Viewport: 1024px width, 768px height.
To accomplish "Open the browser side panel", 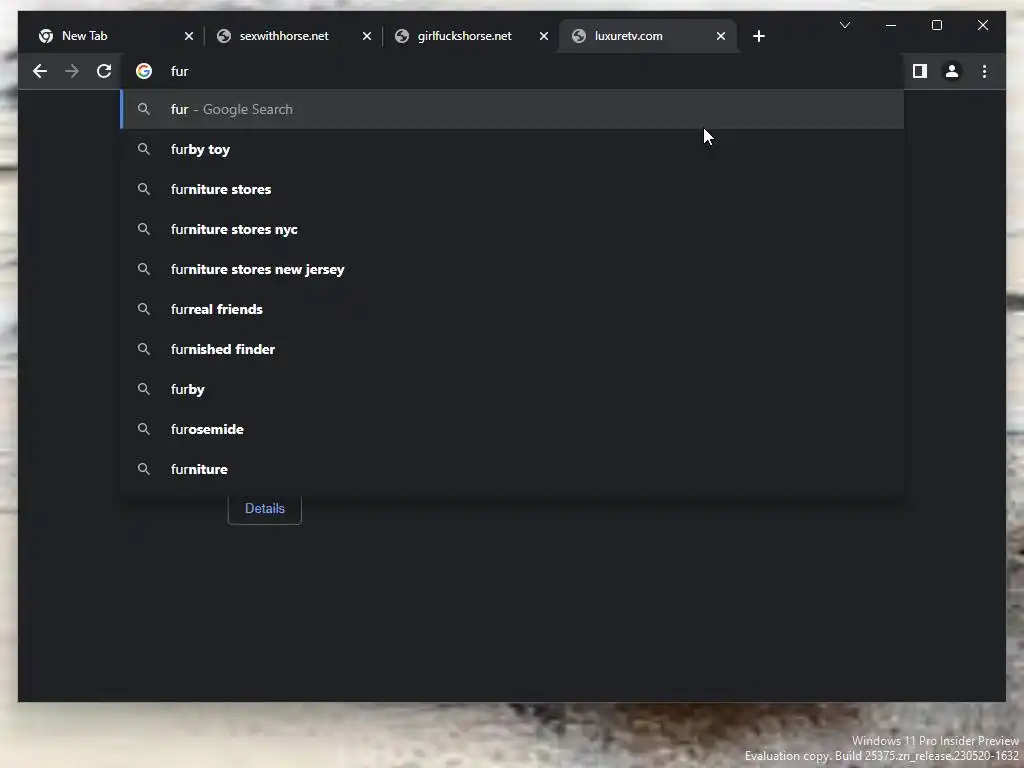I will click(920, 71).
